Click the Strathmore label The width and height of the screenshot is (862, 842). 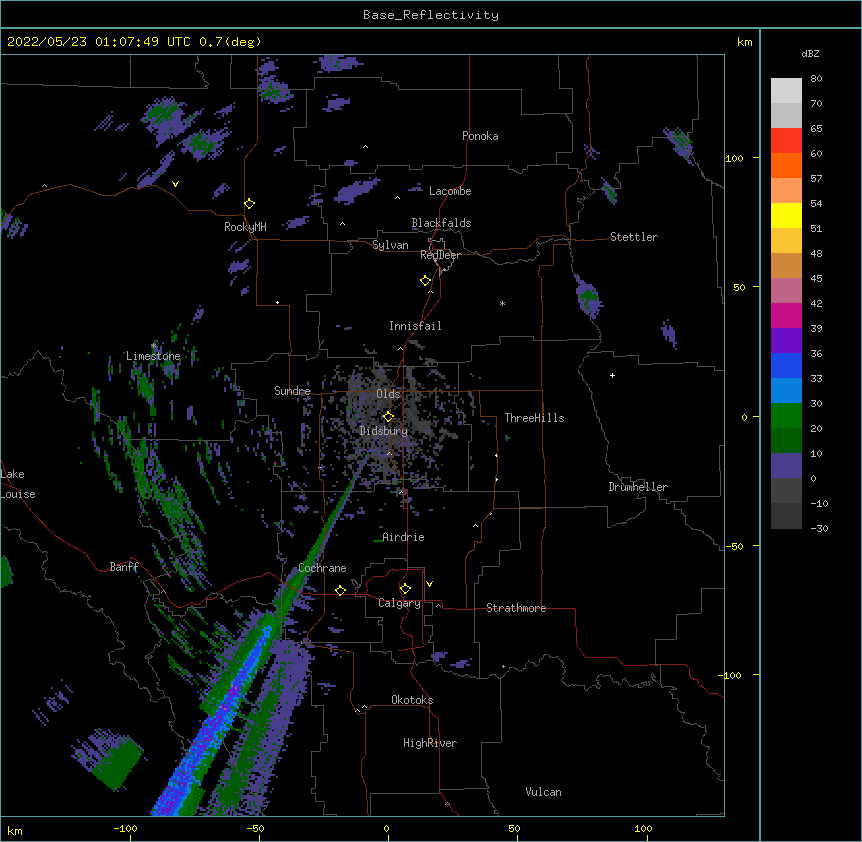point(516,608)
